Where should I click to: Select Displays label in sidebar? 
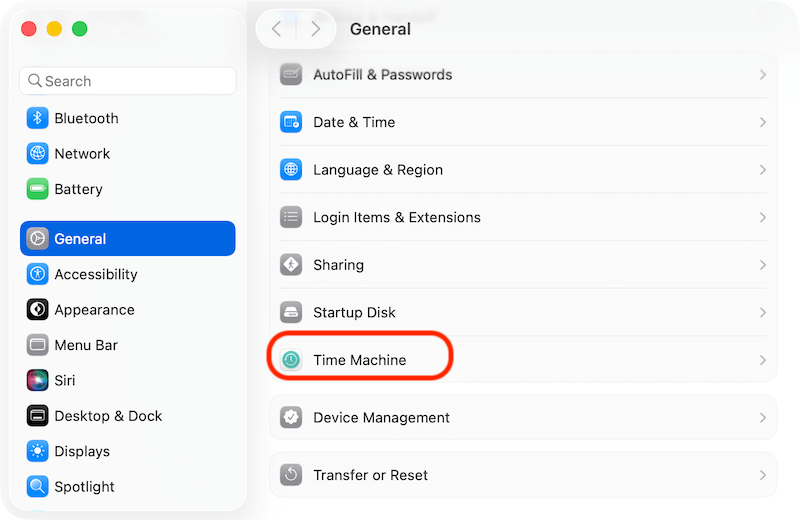(x=82, y=452)
